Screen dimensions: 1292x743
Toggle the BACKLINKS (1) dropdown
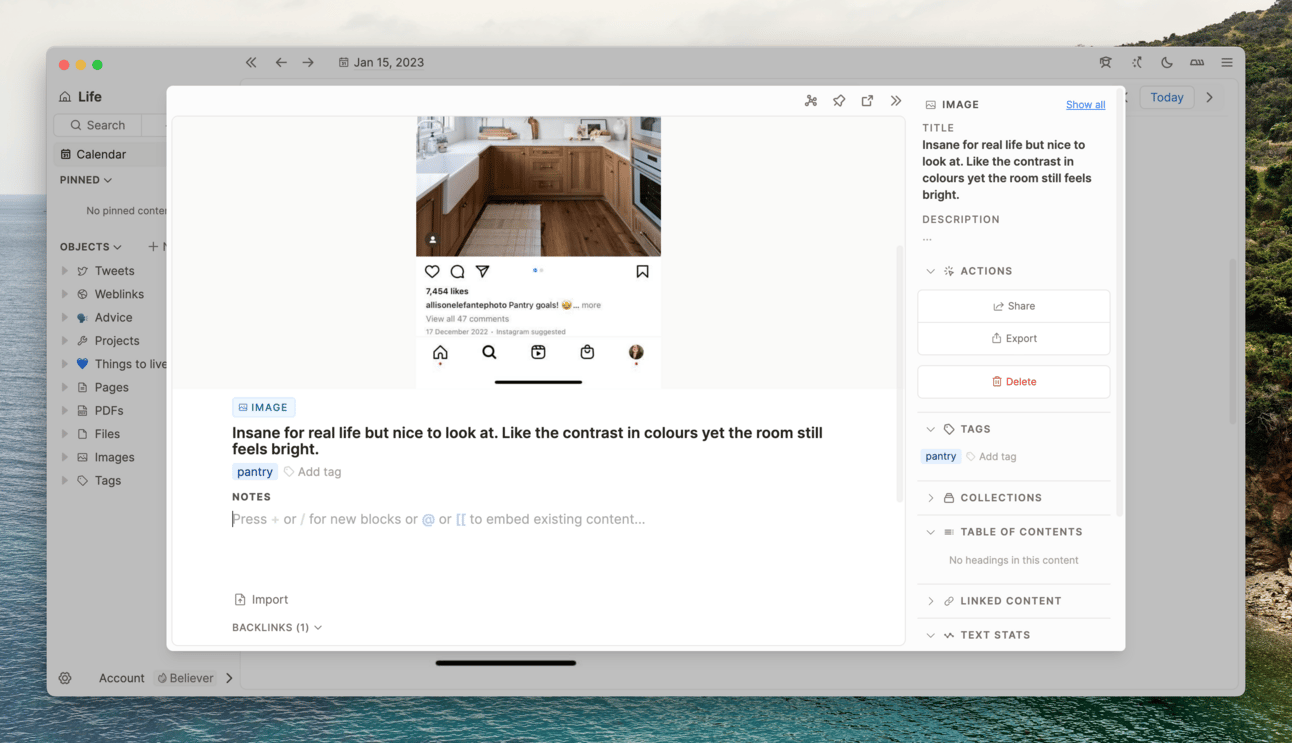277,627
